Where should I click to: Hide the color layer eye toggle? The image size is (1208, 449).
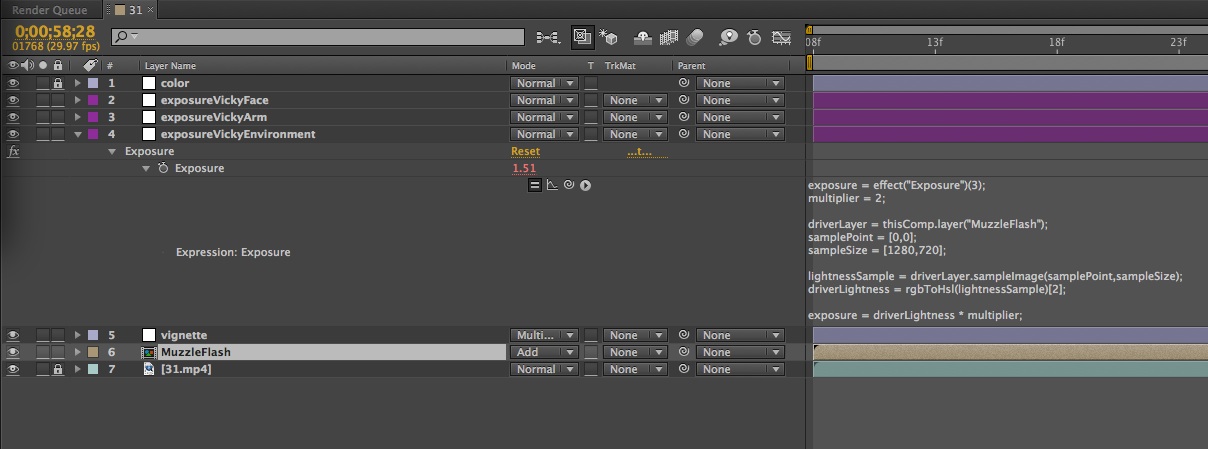[14, 83]
